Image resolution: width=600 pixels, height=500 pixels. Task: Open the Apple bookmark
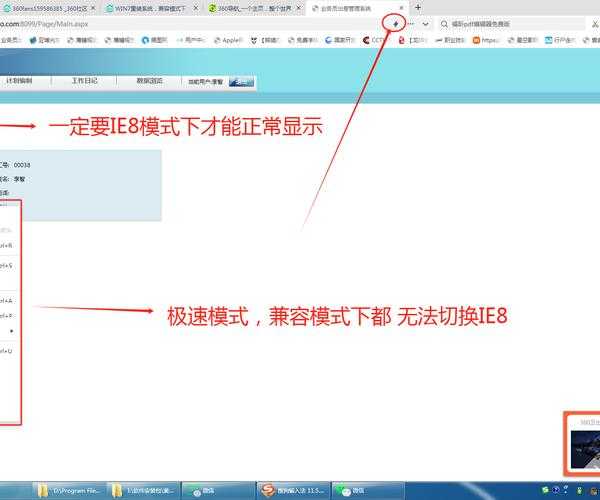click(x=228, y=40)
